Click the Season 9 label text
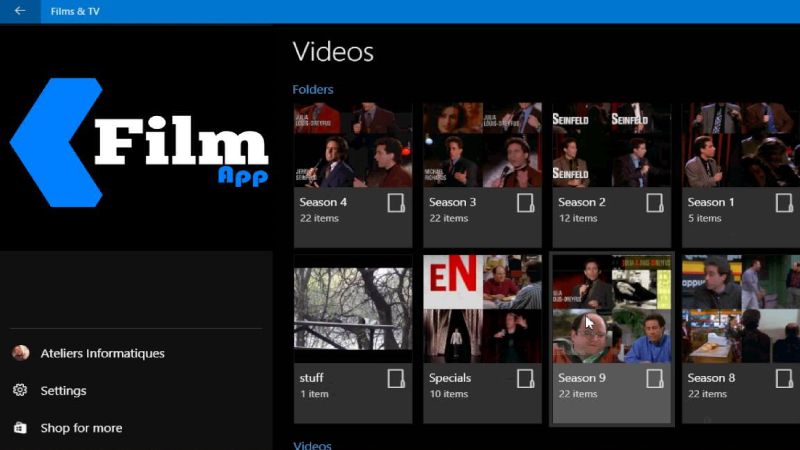 click(582, 378)
